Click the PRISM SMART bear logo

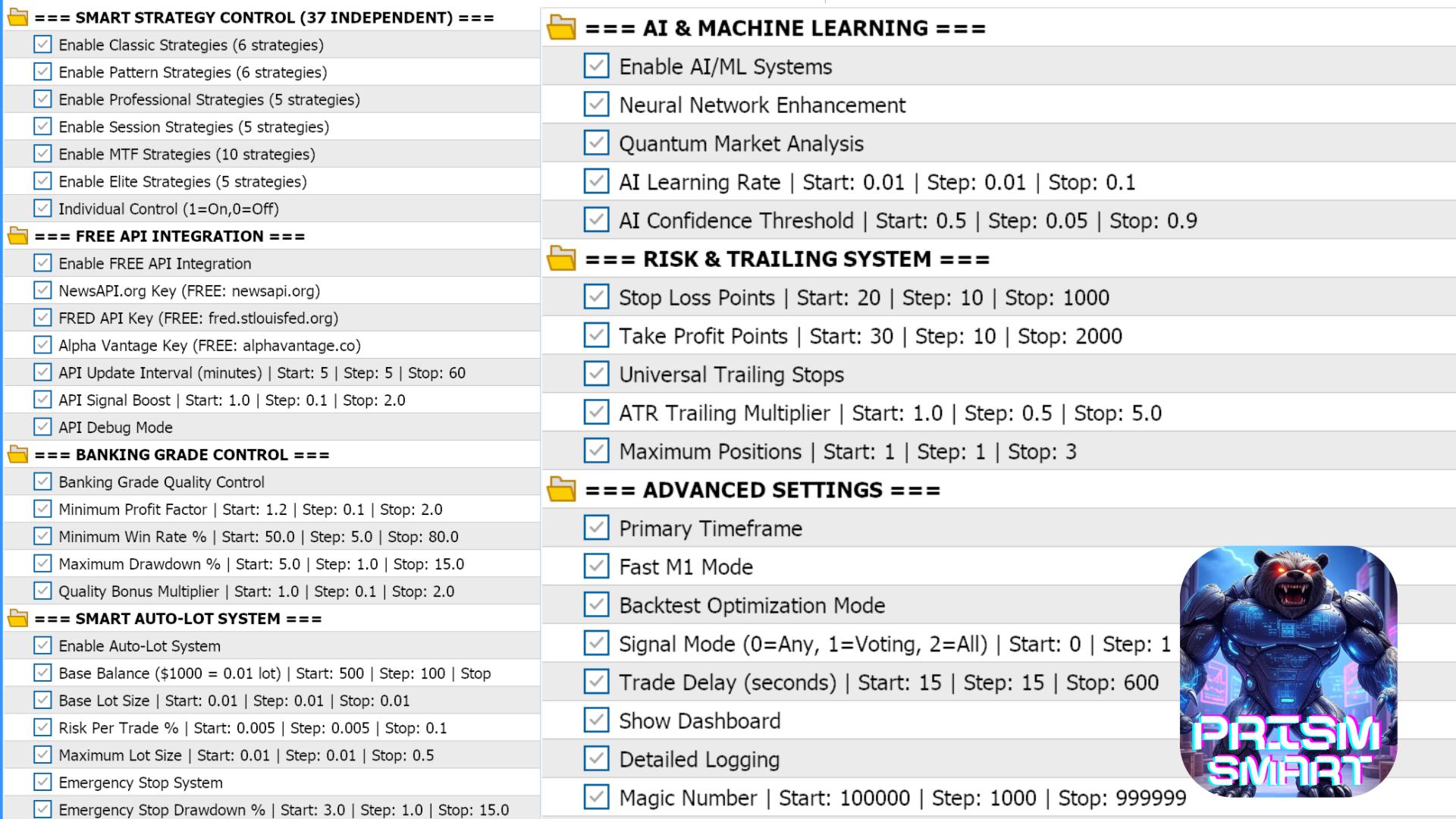pos(1288,671)
